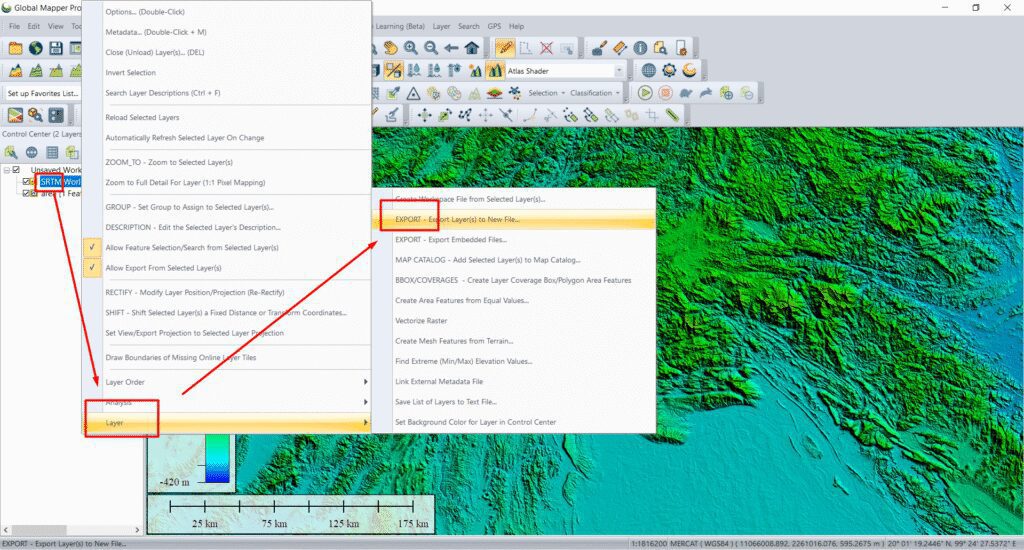Open a data file with folder icon
Screen dimensions: 1024x550
[15, 48]
